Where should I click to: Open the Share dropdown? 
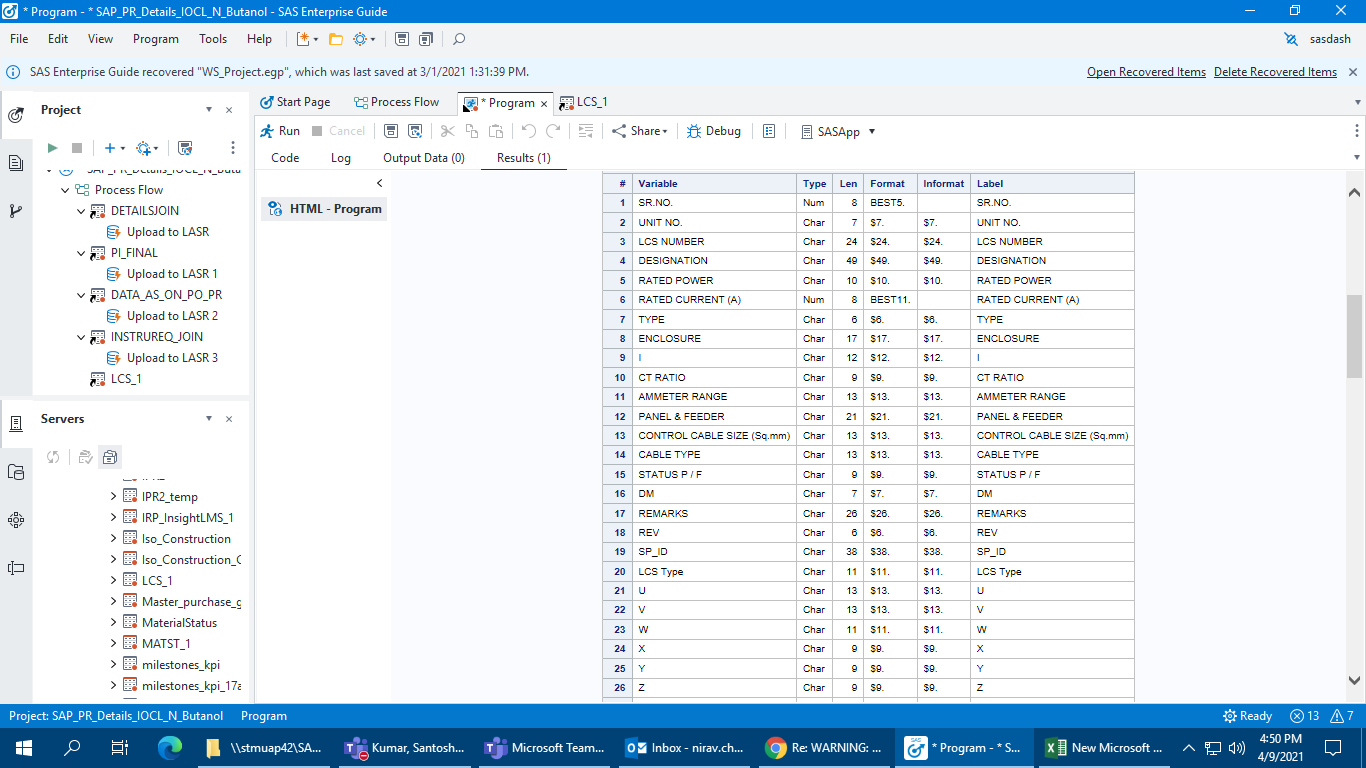[x=640, y=131]
